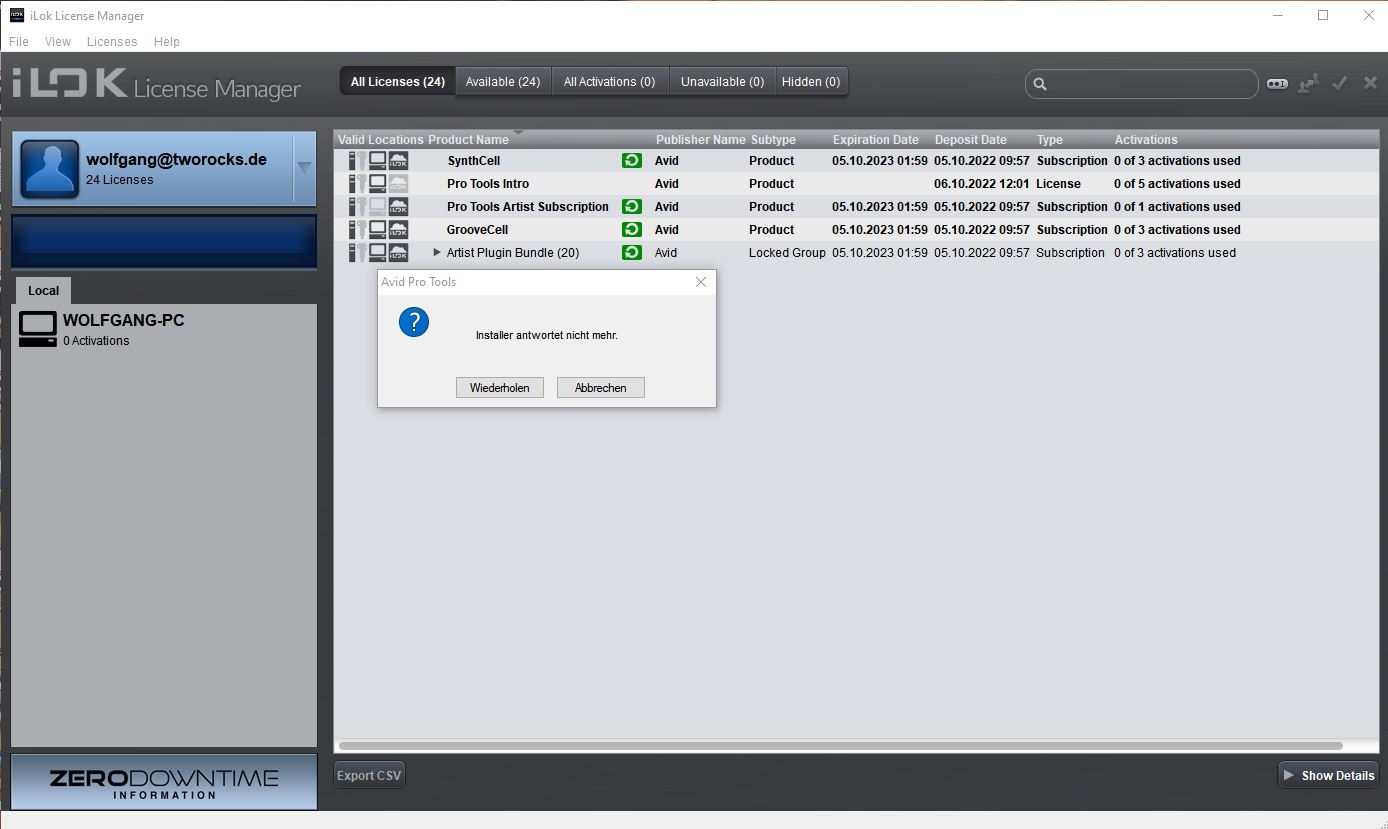Viewport: 1388px width, 829px height.
Task: Click computer location icon in Pro Tools Artist Subscription row
Action: pos(378,206)
